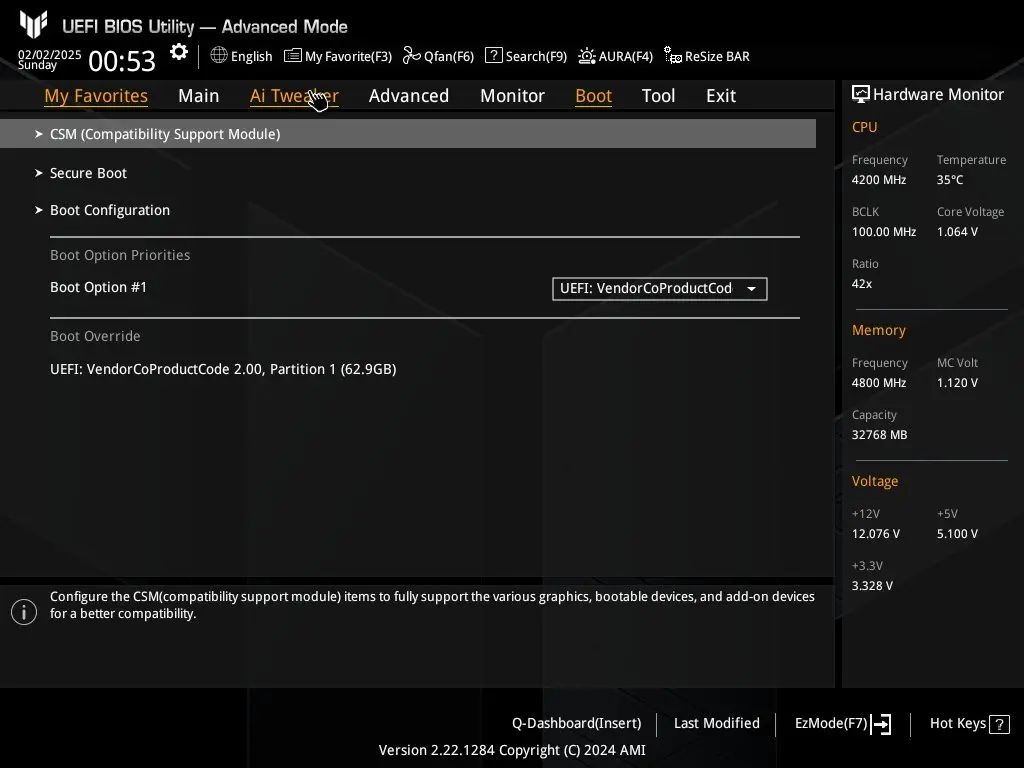This screenshot has height=768, width=1024.
Task: Click the Boot Option #1 dropdown arrow
Action: (752, 289)
